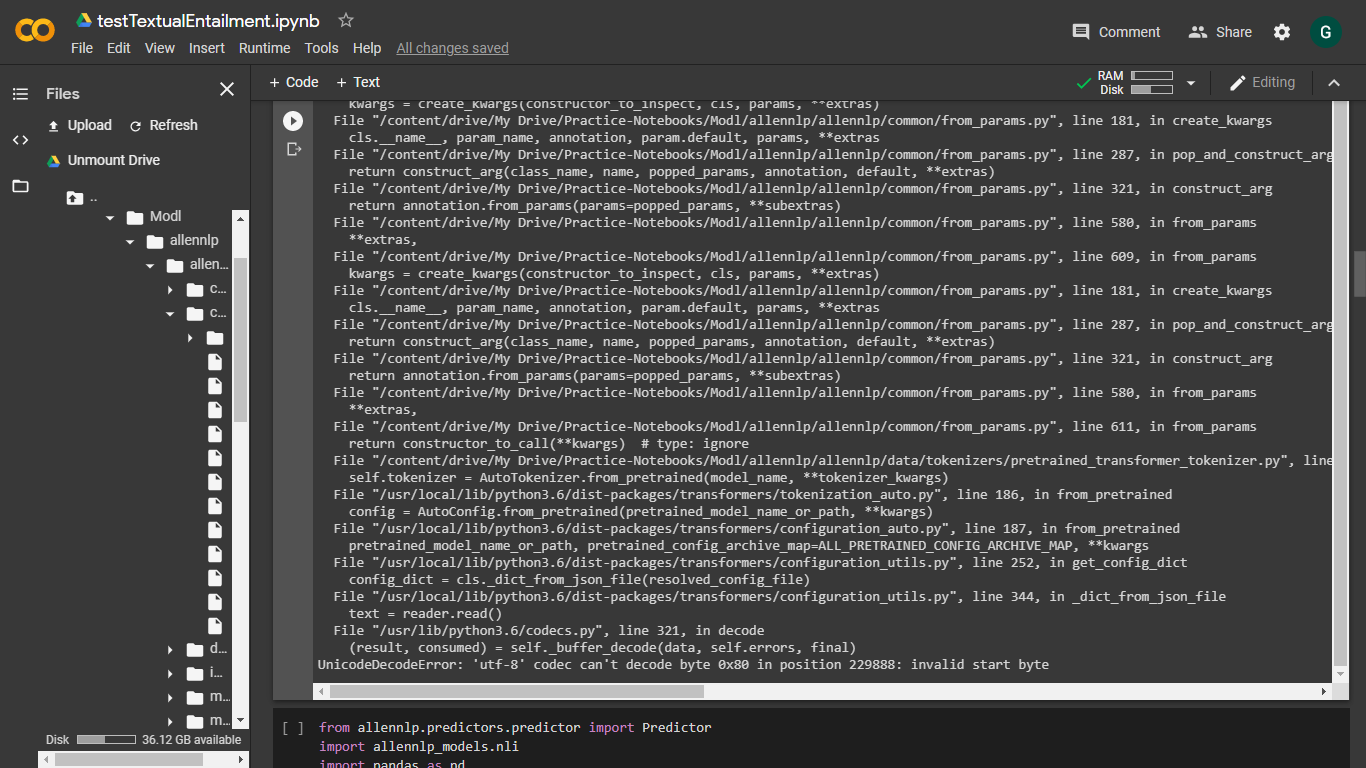Collapse the allennlp folder

tap(129, 240)
